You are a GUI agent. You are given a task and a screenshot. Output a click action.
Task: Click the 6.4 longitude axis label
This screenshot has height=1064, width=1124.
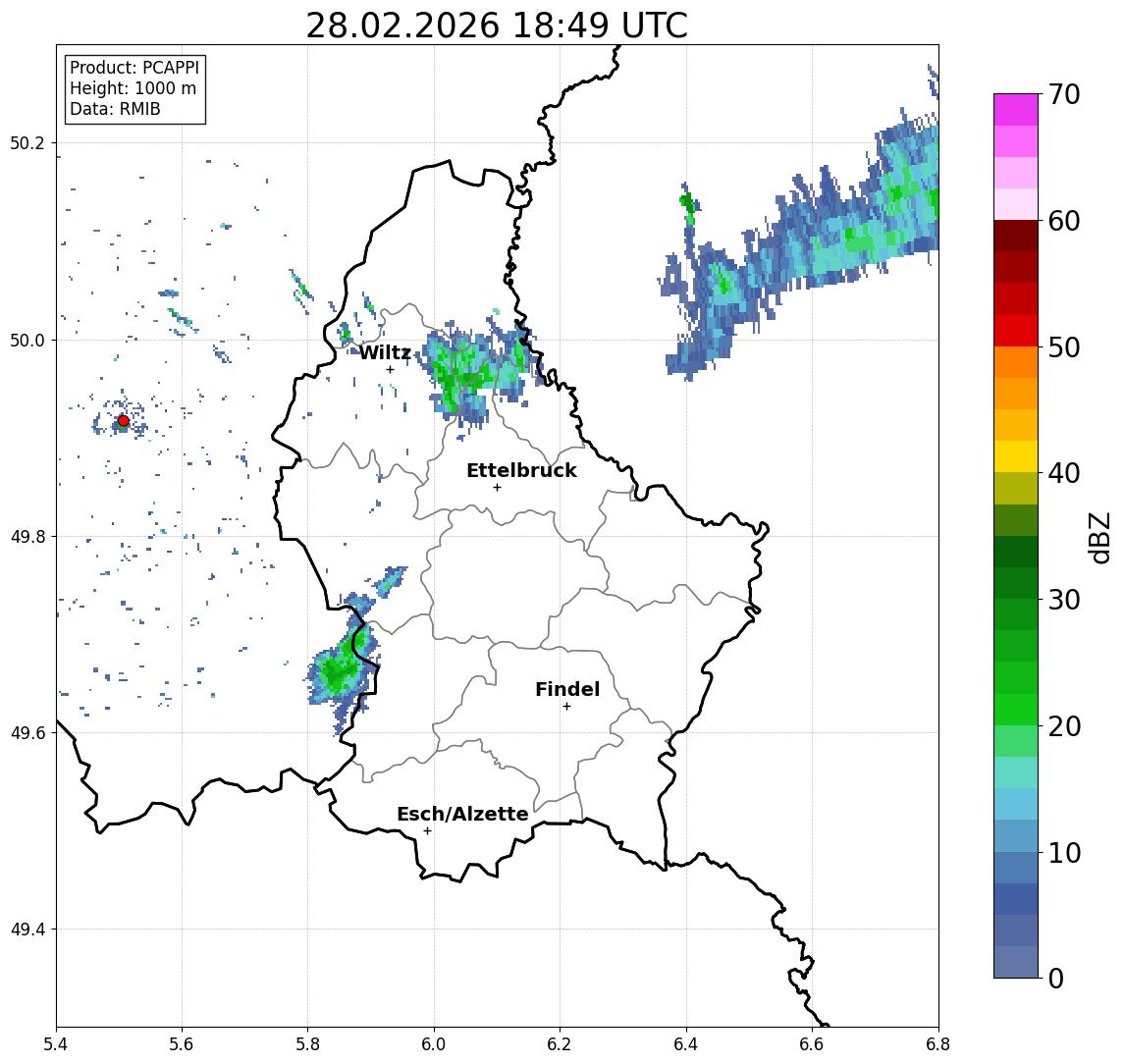686,1044
